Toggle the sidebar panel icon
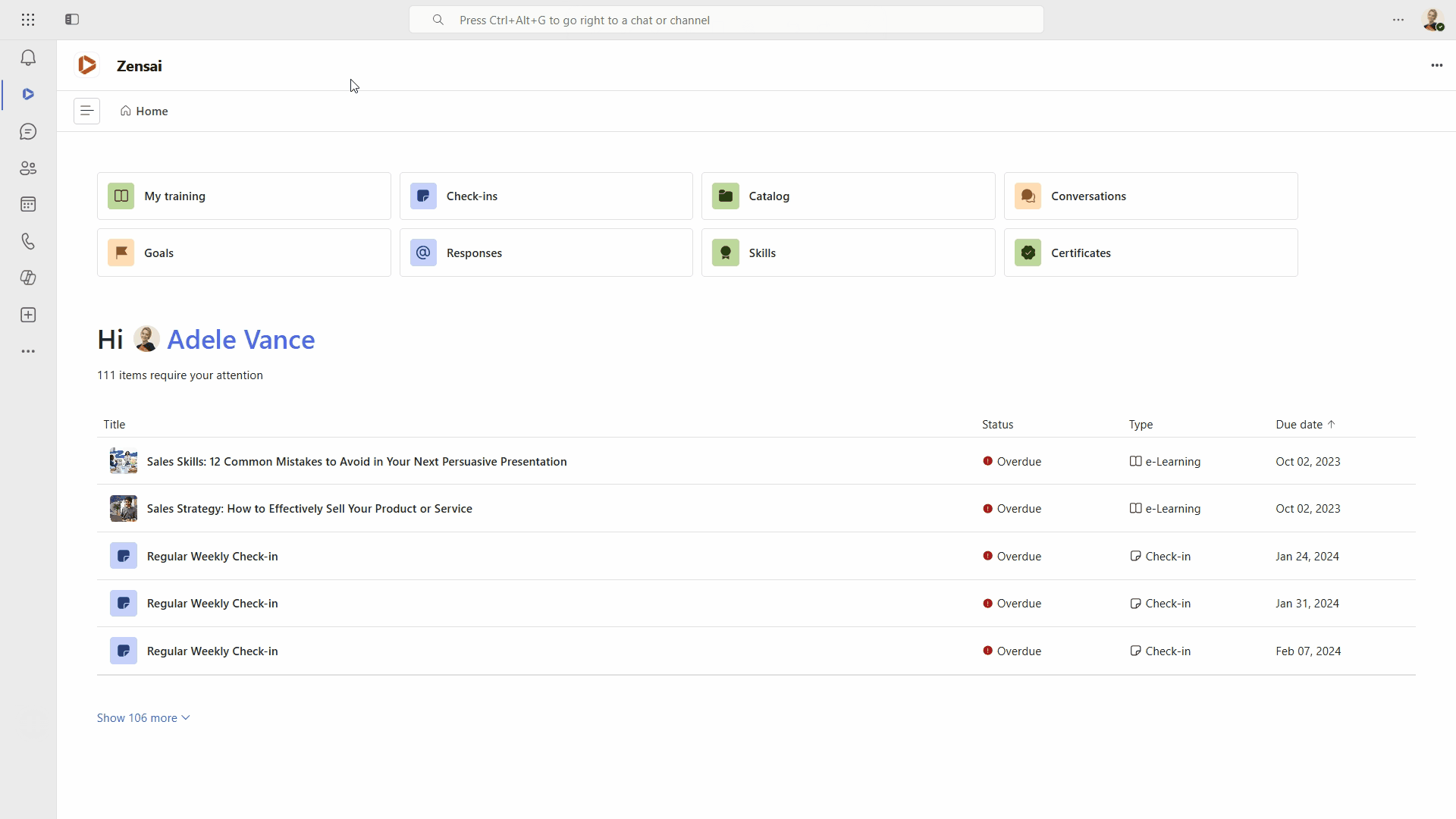1456x819 pixels. click(x=72, y=20)
